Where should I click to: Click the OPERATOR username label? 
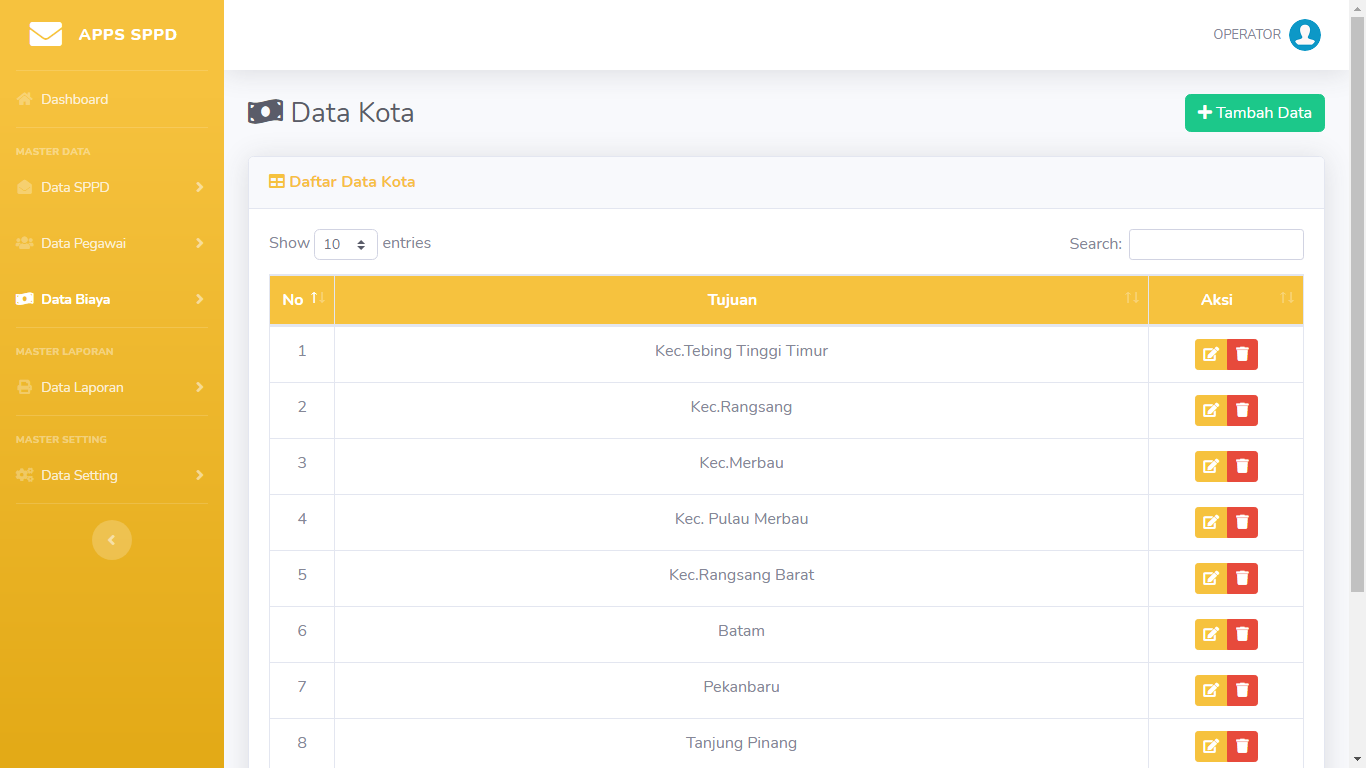click(x=1247, y=35)
